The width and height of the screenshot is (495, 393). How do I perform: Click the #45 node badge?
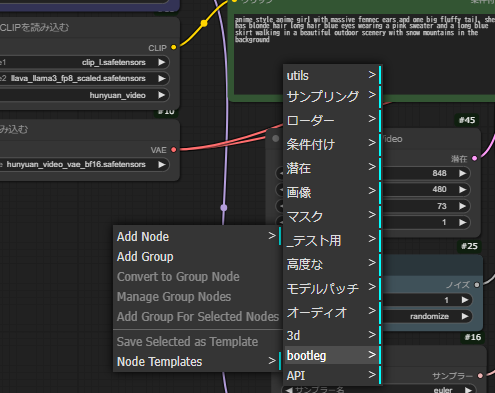point(467,120)
